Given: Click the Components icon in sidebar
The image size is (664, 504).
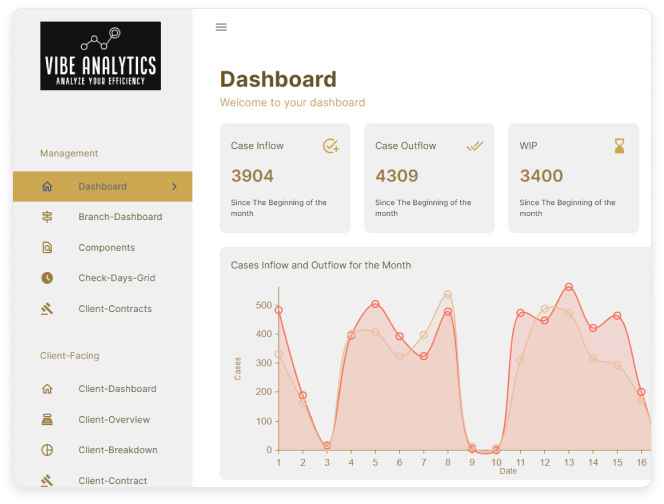Looking at the screenshot, I should point(47,248).
